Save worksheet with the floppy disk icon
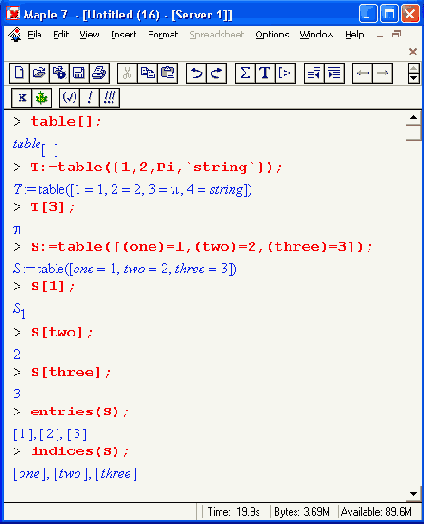 click(79, 73)
